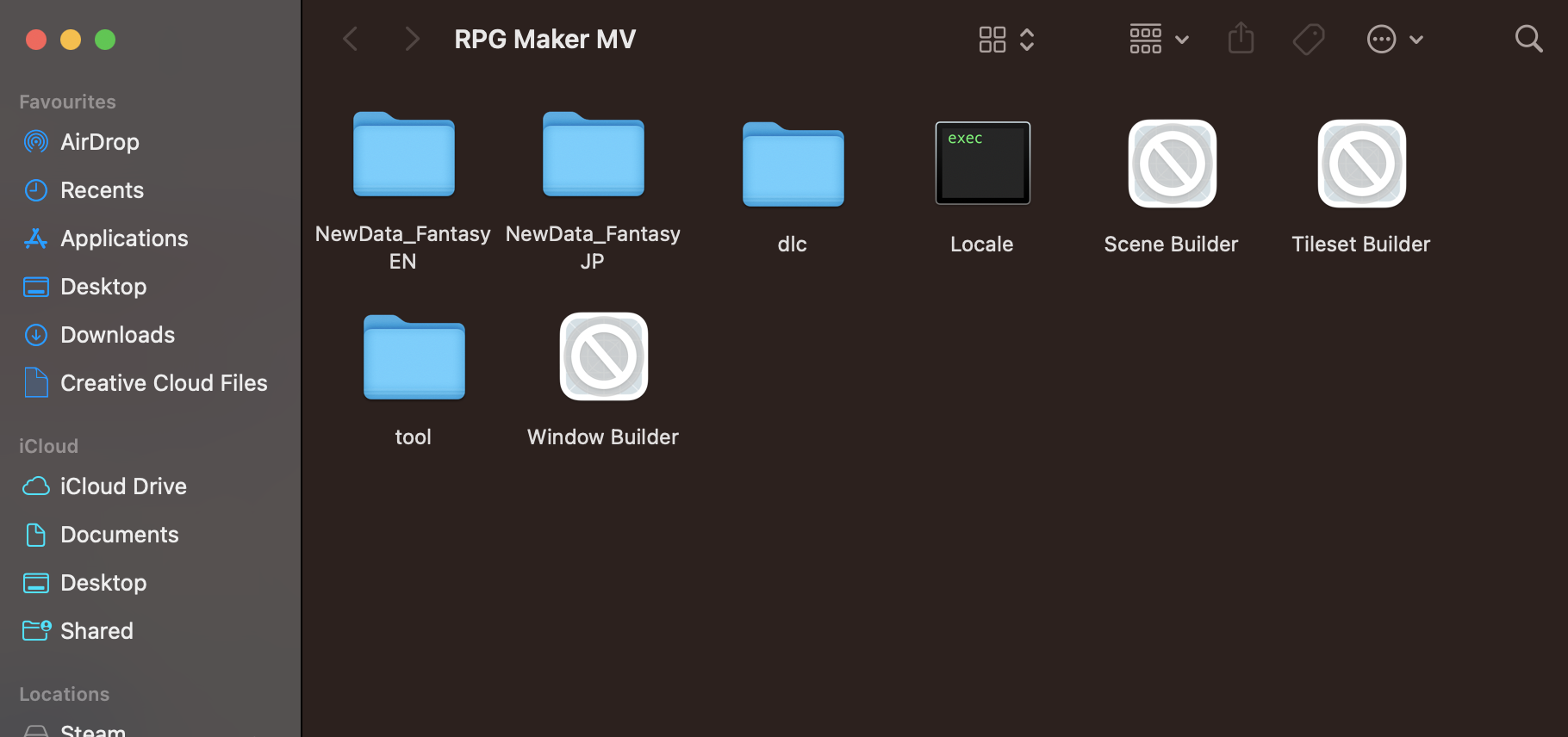Select the Scene Builder app icon
Image resolution: width=1568 pixels, height=737 pixels.
coord(1173,164)
